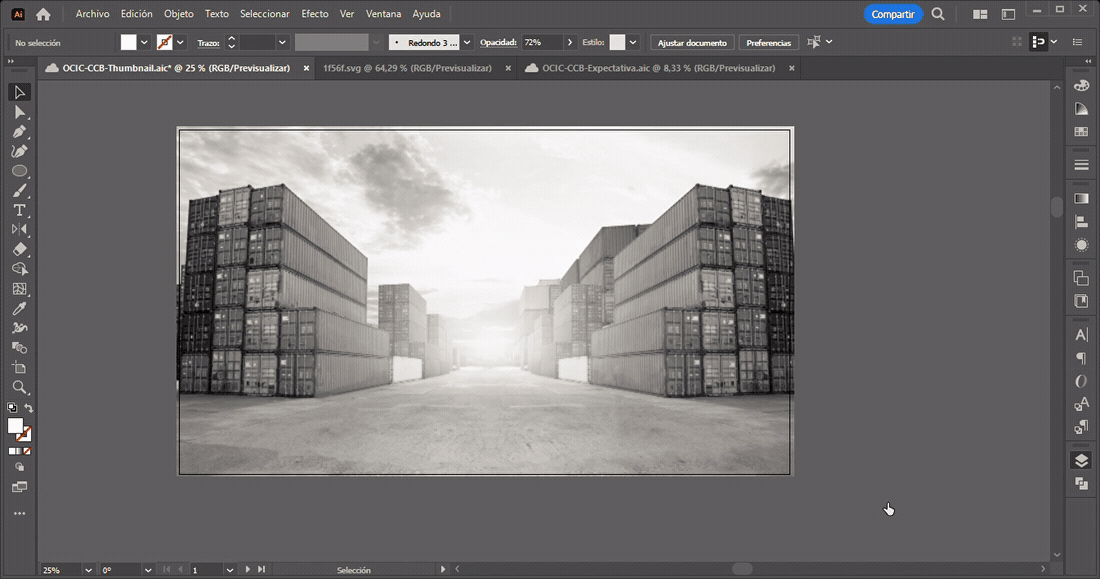
Task: Reset to default fill and stroke
Action: (12, 407)
